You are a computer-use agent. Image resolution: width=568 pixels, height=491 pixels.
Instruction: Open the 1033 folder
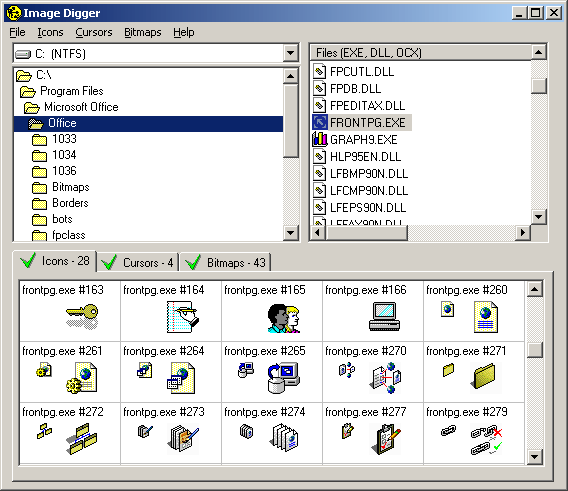54,139
